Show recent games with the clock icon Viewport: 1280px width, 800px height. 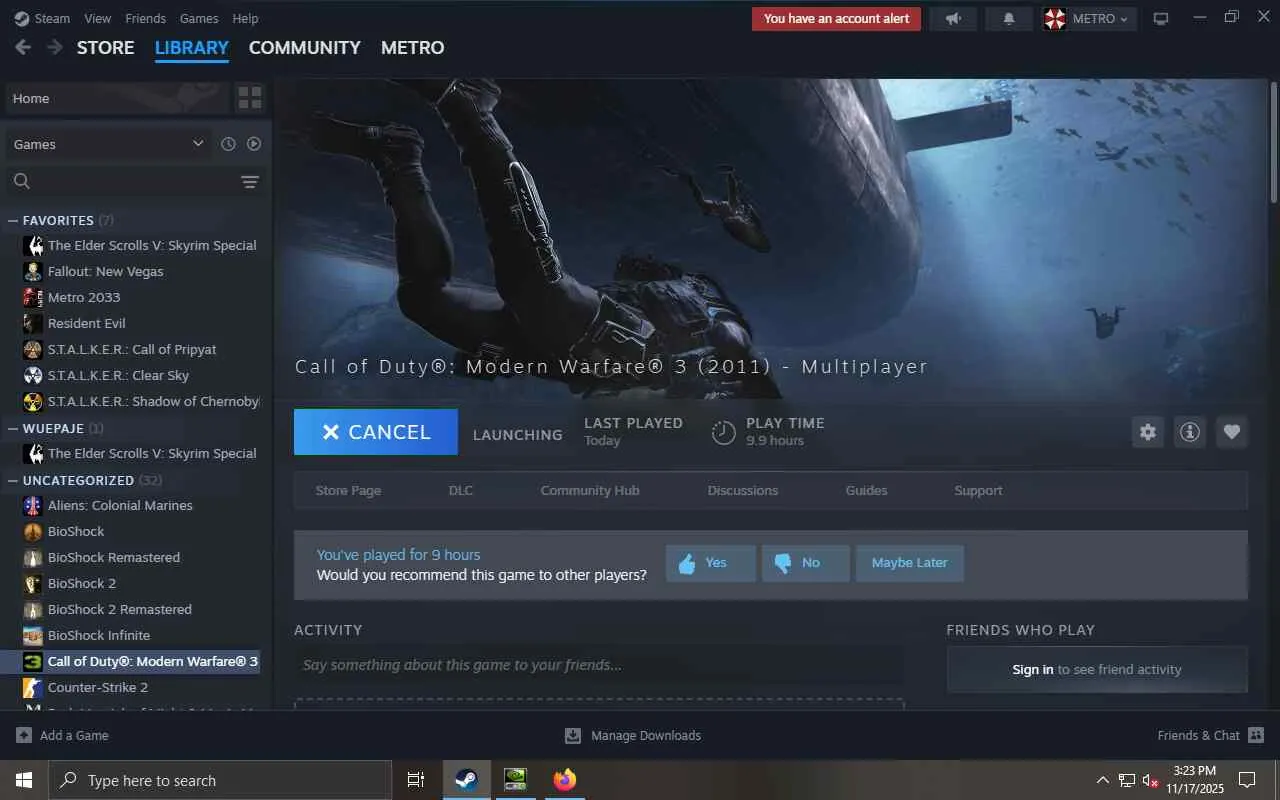228,144
